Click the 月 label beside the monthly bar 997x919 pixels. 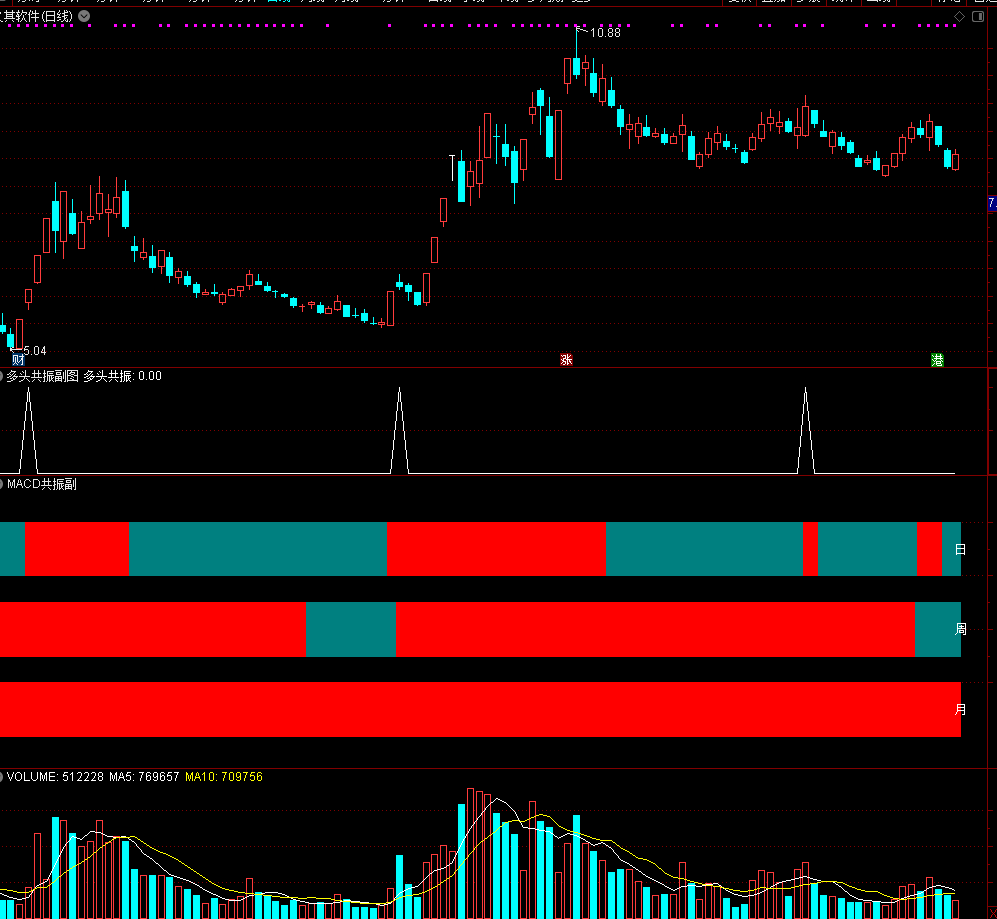click(x=961, y=709)
